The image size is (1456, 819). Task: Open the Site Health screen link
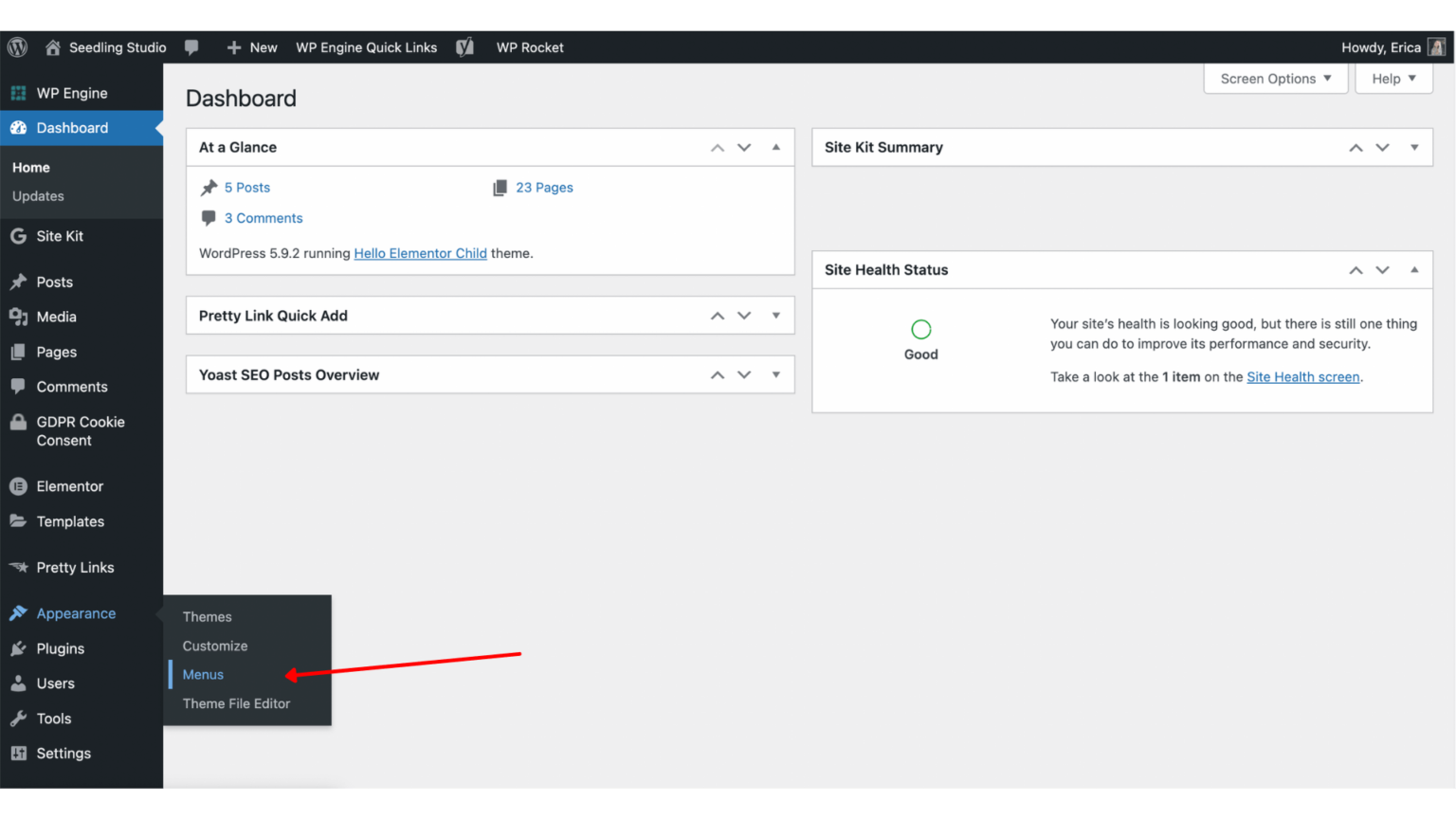pos(1302,376)
